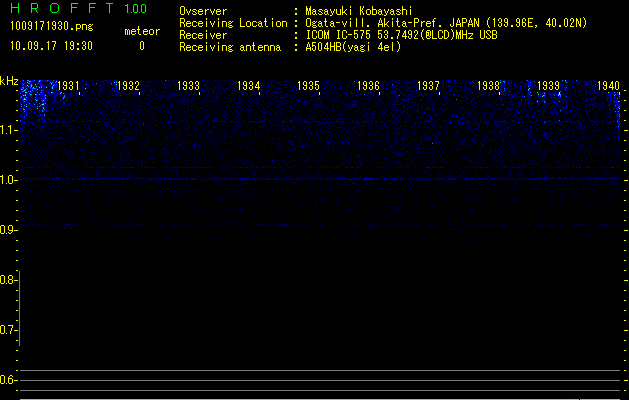The height and width of the screenshot is (400, 629).
Task: Click the meteor count value
Action: (142, 46)
